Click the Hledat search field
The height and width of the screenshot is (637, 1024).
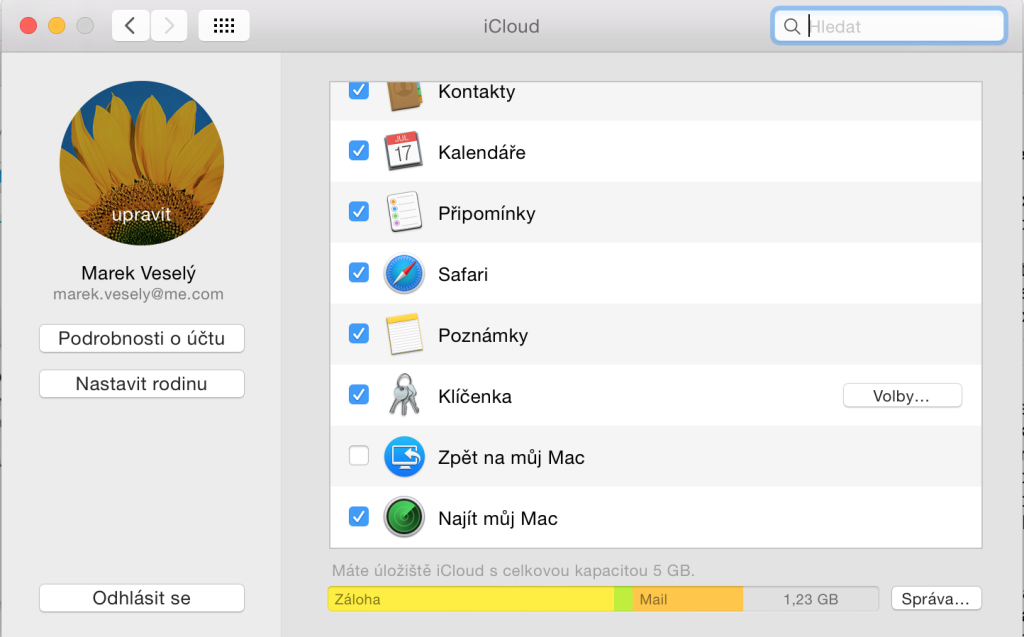pyautogui.click(x=889, y=26)
